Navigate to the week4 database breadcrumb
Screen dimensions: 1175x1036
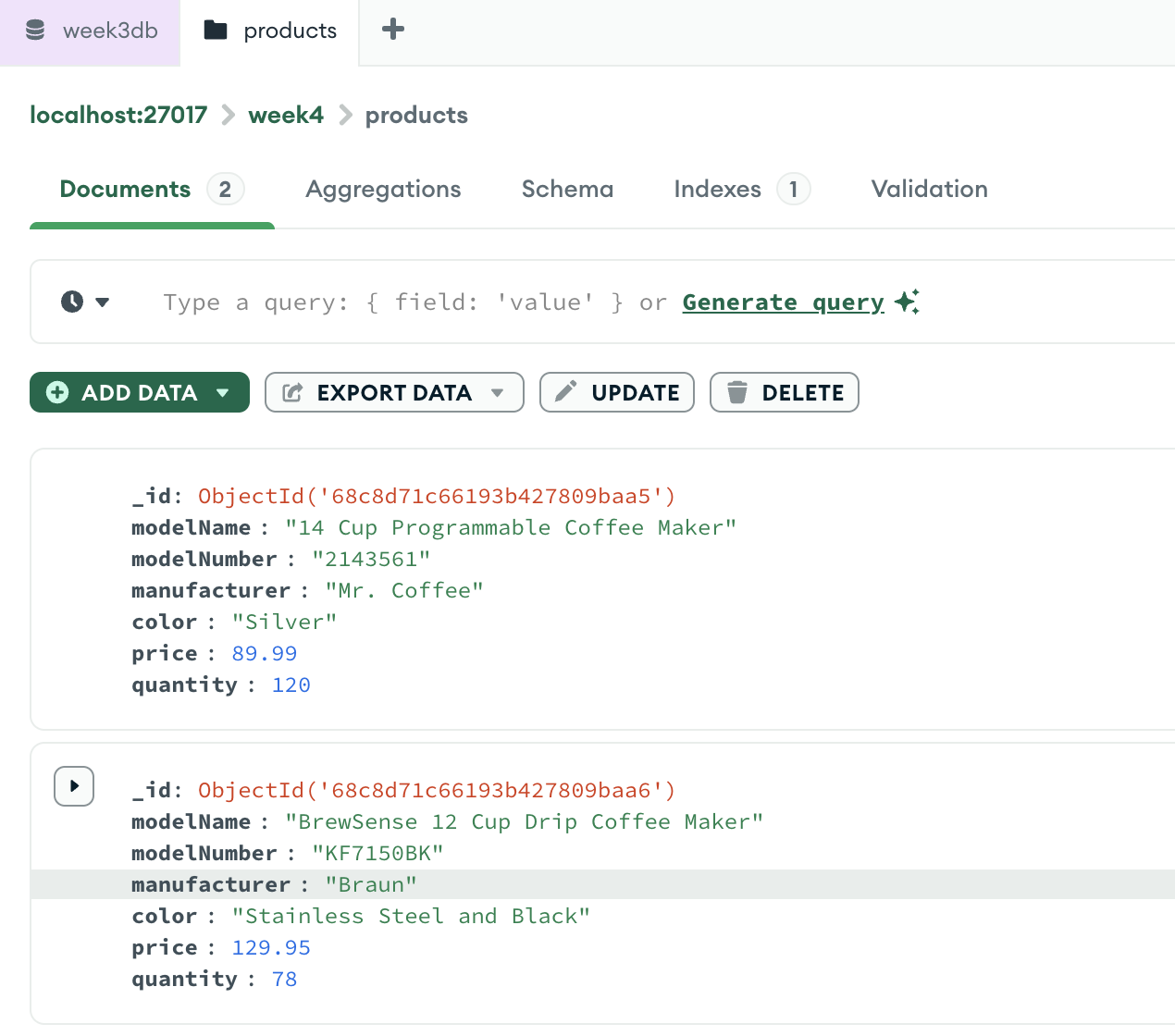286,115
